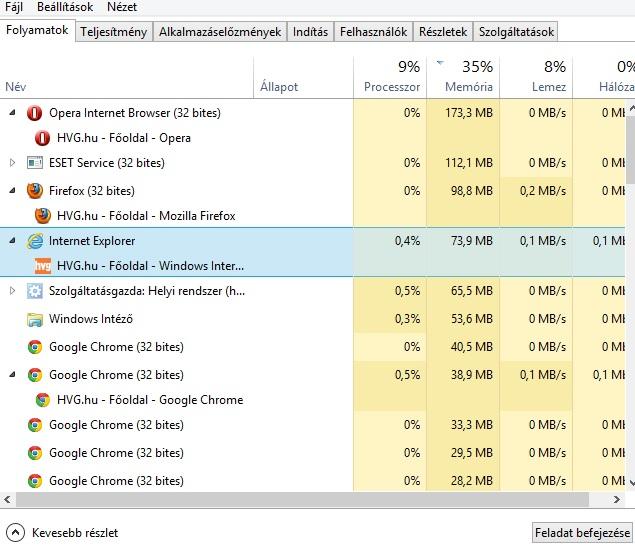
Task: Click the Firefox icon beside HVG.hu Mozilla Firefox window
Action: [43, 216]
